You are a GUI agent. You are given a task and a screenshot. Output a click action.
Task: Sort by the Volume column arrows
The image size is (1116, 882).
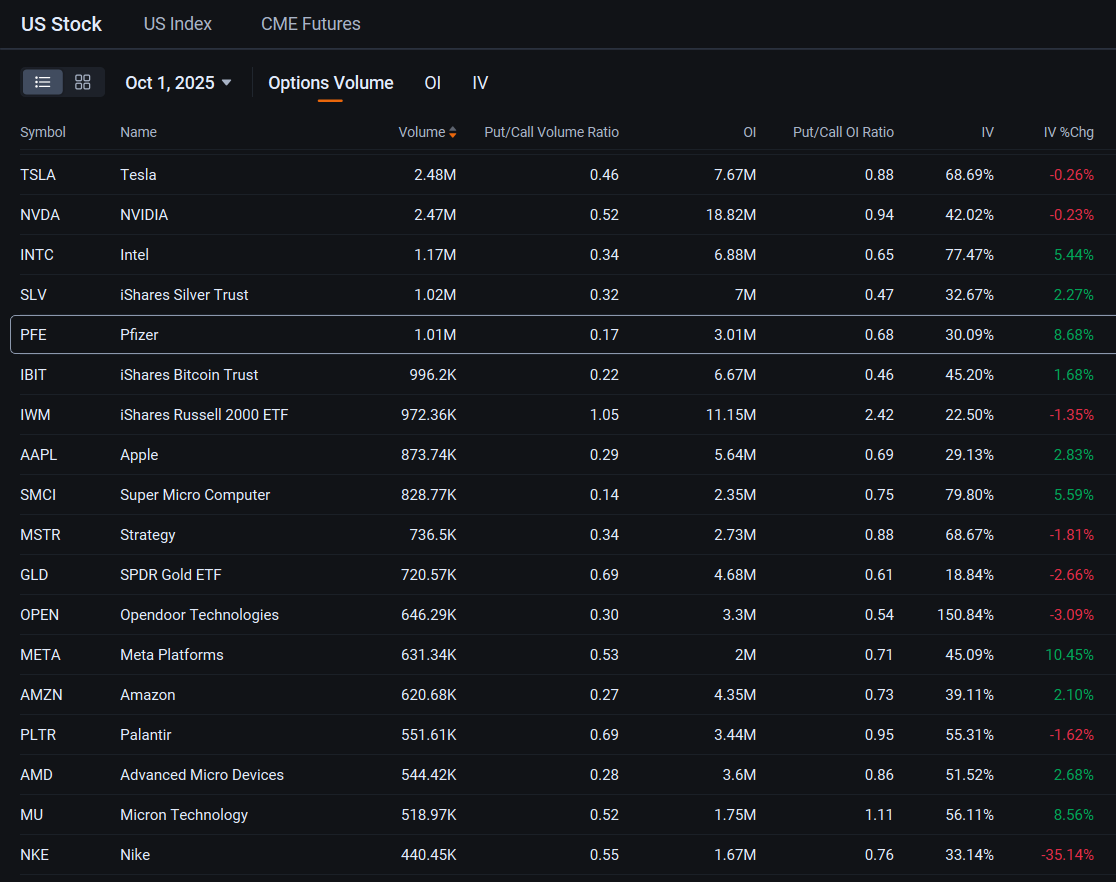pyautogui.click(x=453, y=132)
